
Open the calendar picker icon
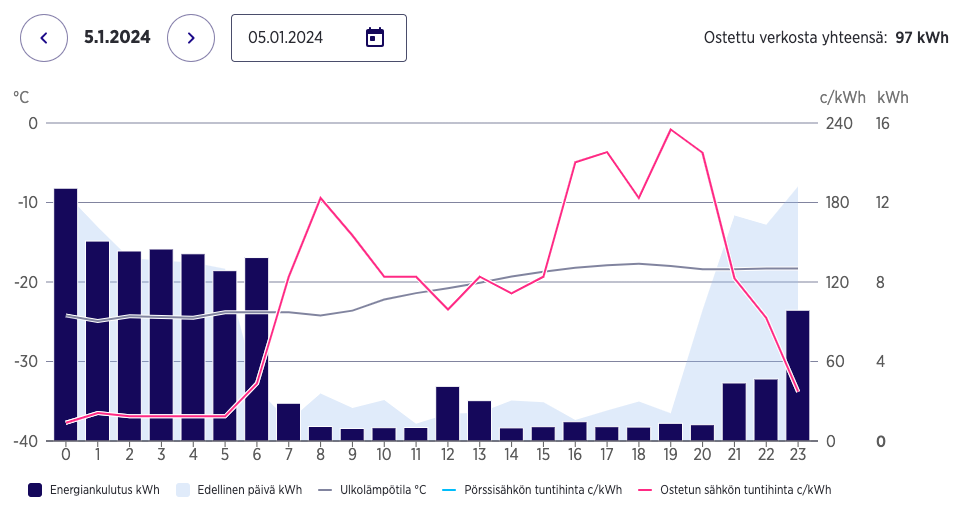(375, 38)
